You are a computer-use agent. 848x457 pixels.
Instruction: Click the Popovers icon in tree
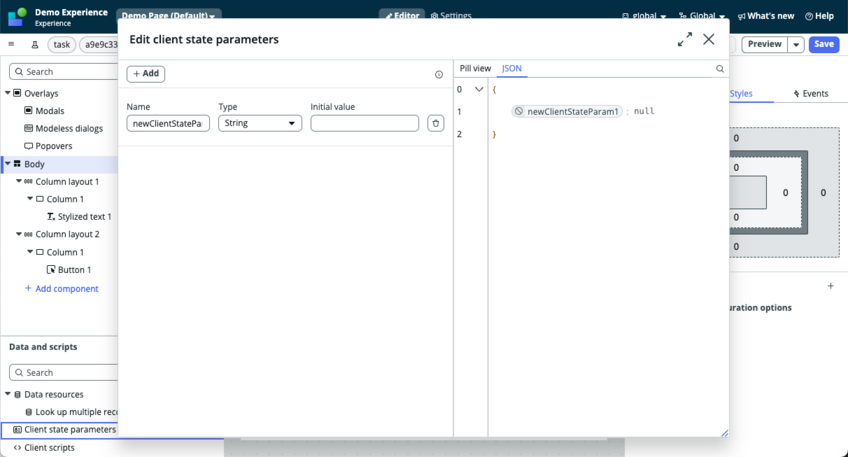[x=28, y=146]
